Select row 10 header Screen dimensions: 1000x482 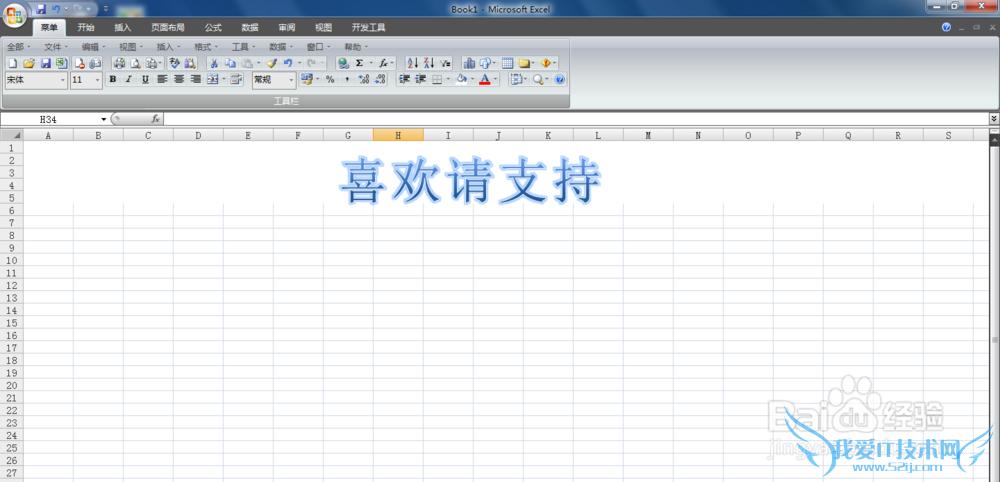(12, 260)
